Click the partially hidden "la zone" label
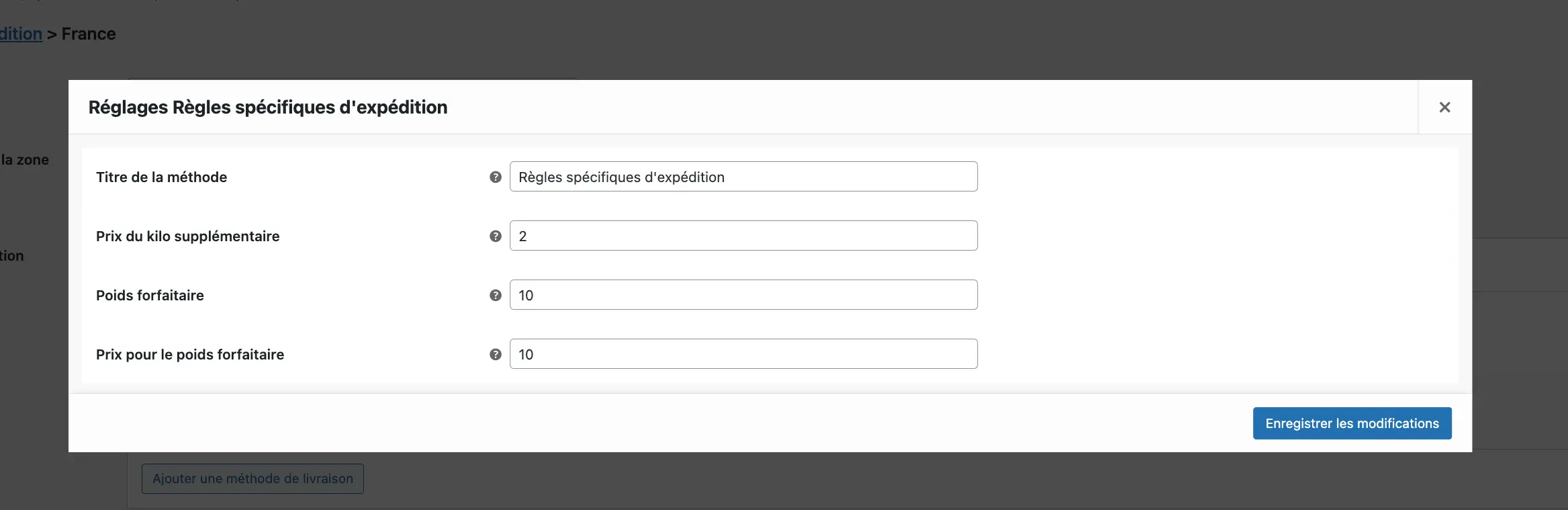The image size is (1568, 510). (25, 160)
